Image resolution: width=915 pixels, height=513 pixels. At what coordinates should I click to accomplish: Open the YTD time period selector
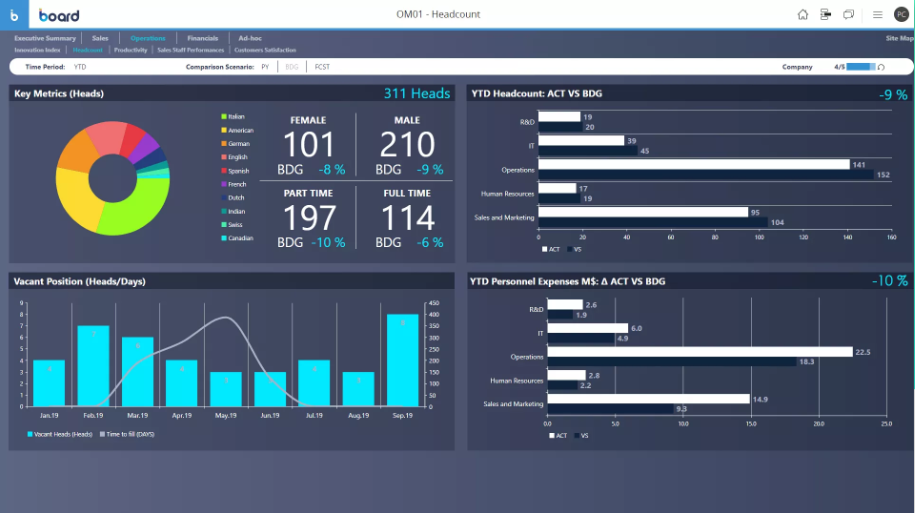(80, 67)
